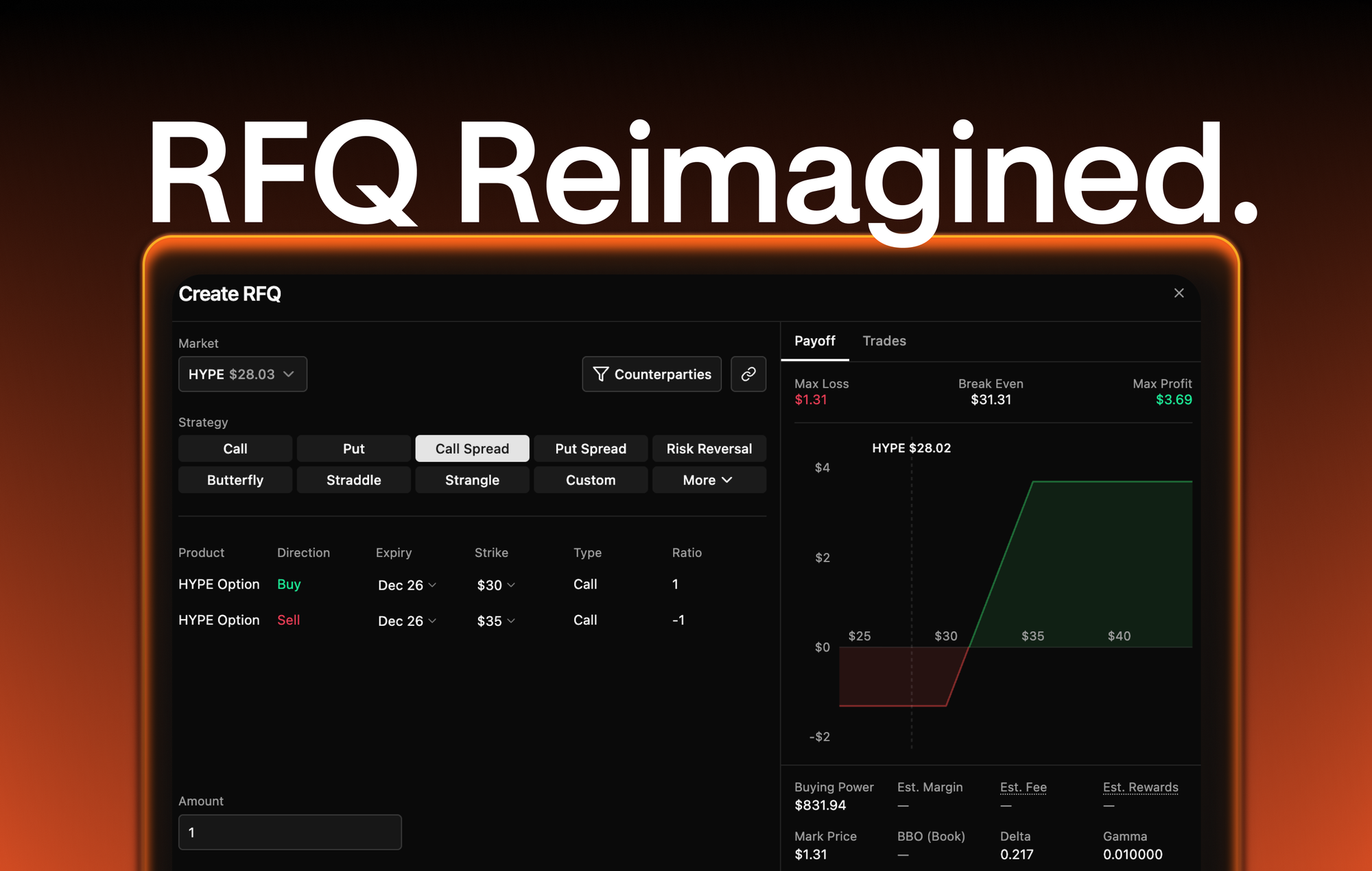Open the Counterparties filter
1372x871 pixels.
651,374
